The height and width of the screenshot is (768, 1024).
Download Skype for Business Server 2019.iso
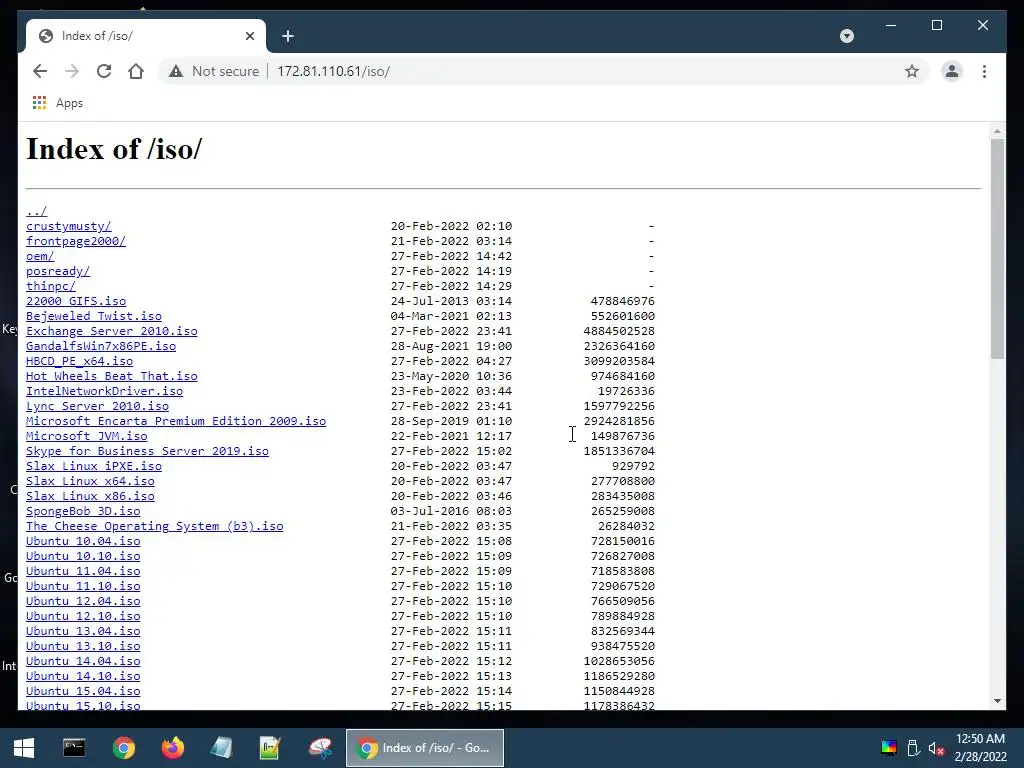(148, 451)
